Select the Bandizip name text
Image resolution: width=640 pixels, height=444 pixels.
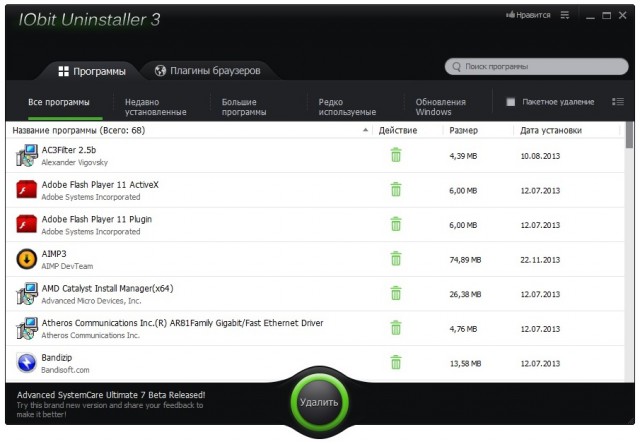57,357
